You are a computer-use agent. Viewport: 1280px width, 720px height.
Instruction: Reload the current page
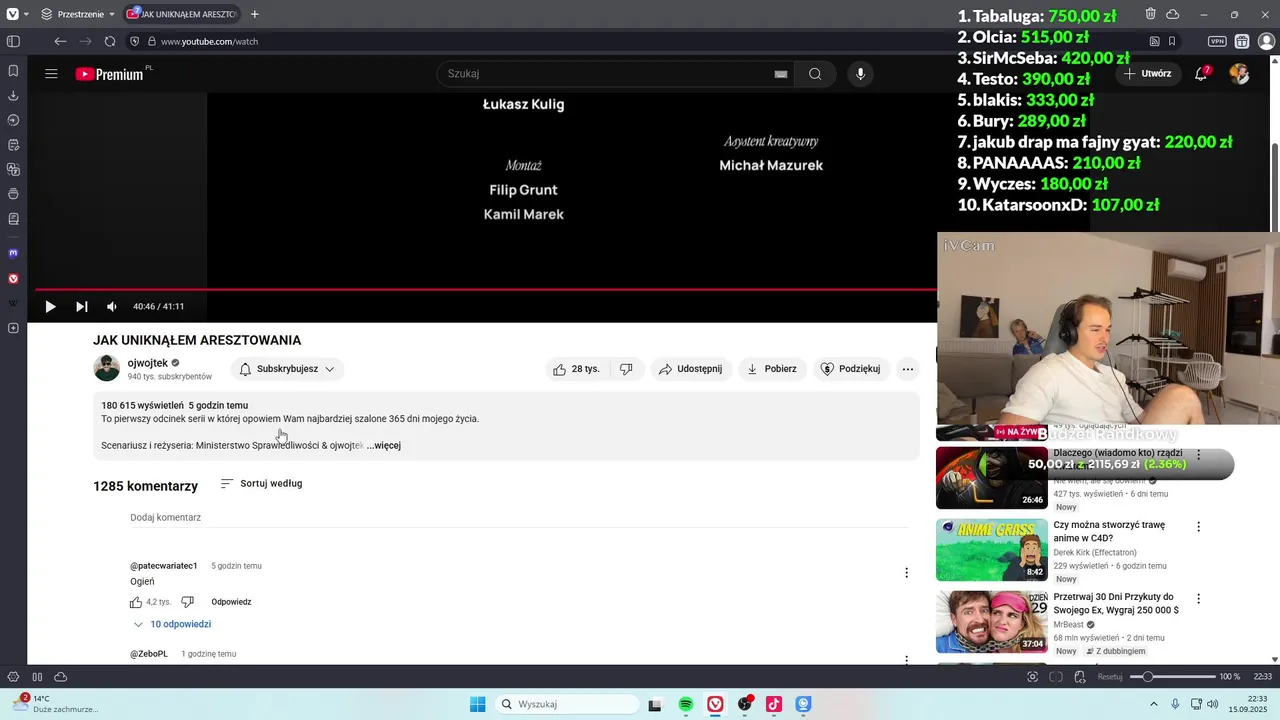(x=110, y=41)
